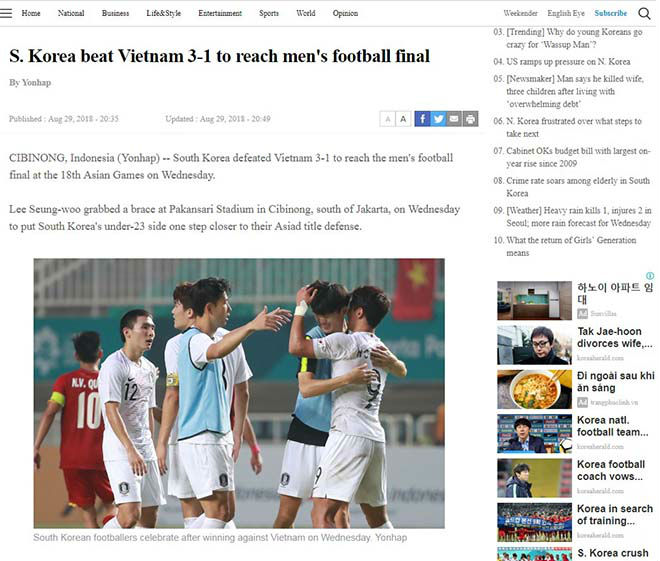Viewport: 660px width, 561px height.
Task: Click the main South Korean footballers photo
Action: click(x=239, y=393)
